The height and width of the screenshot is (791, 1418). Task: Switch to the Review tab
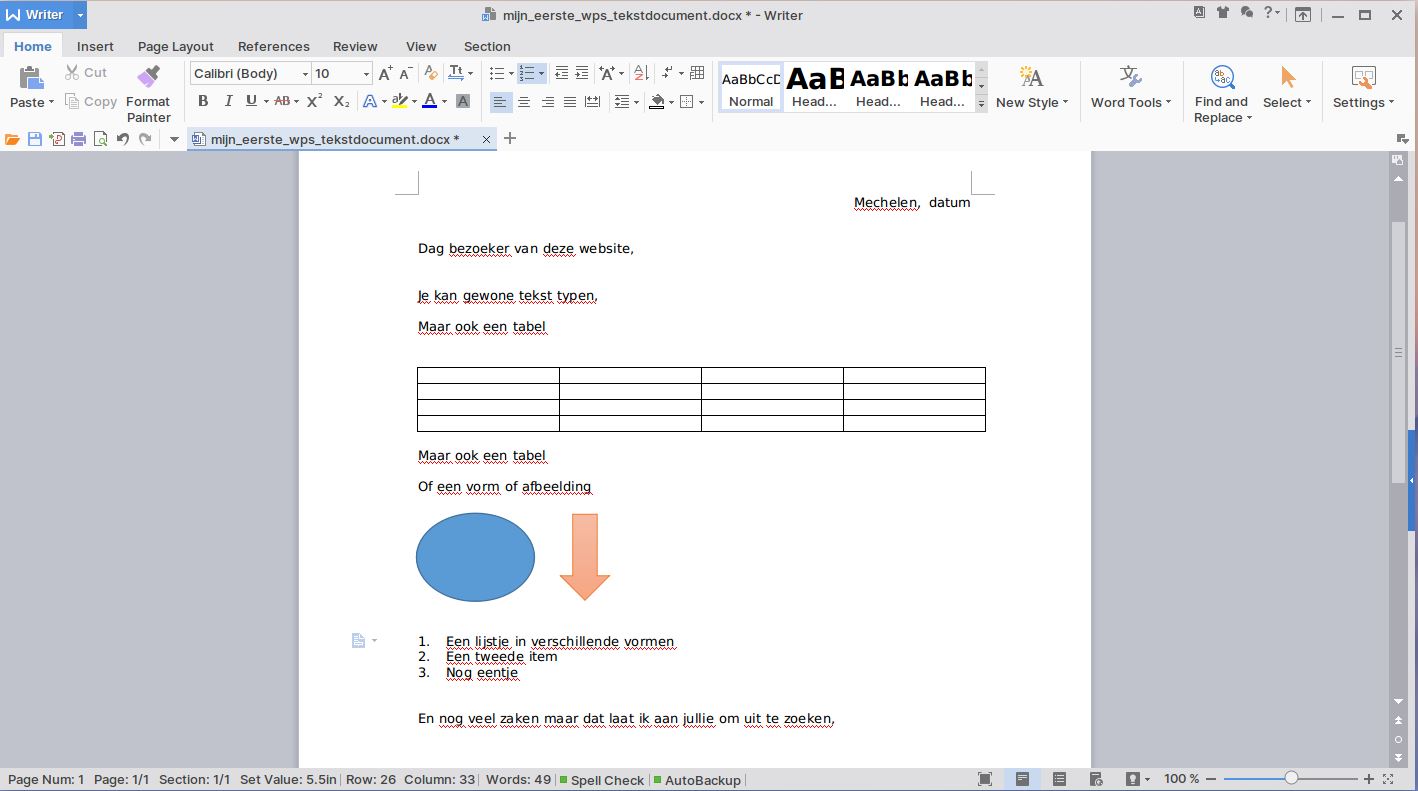click(355, 46)
